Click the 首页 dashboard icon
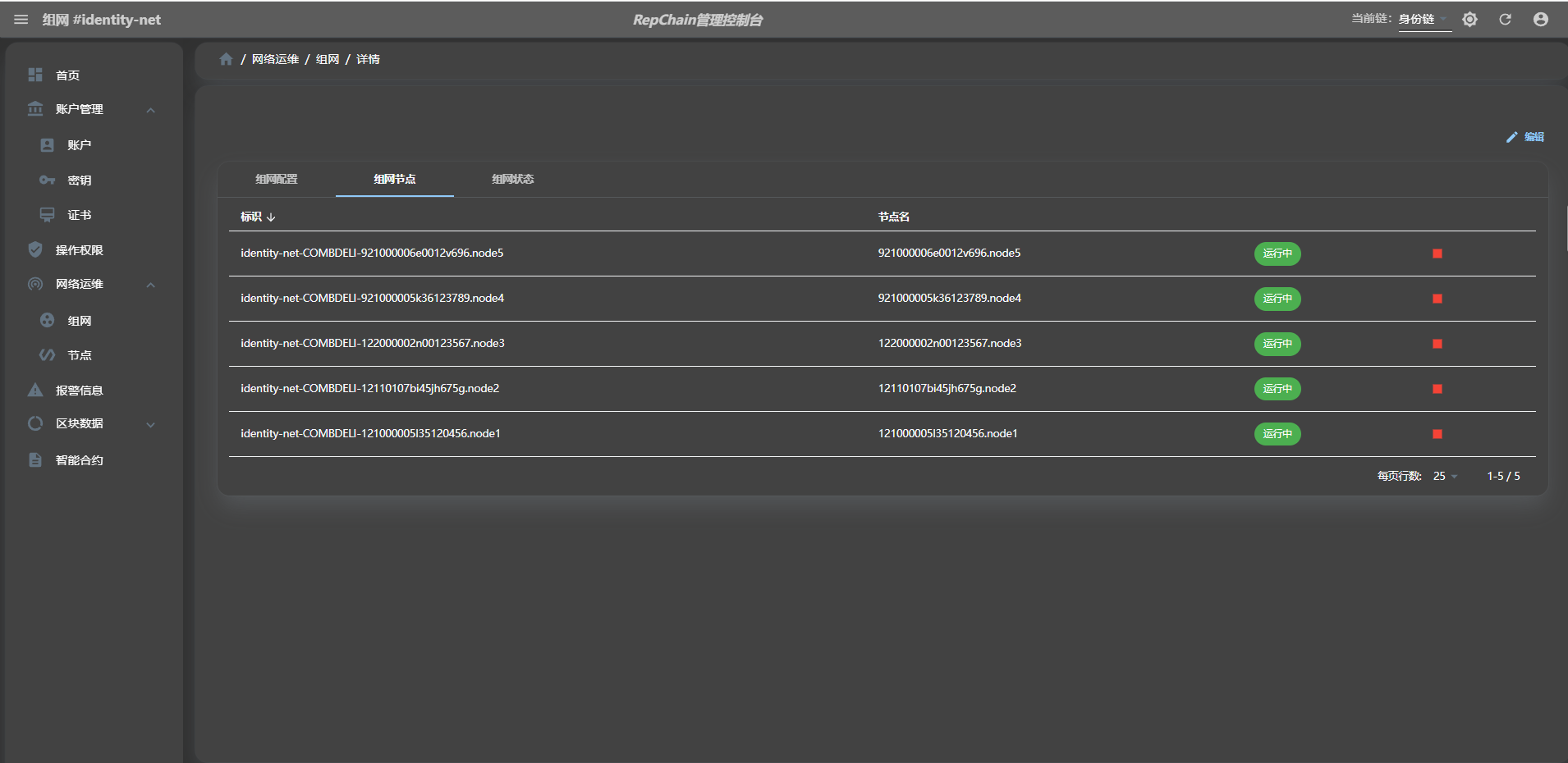The image size is (1568, 763). 35,75
